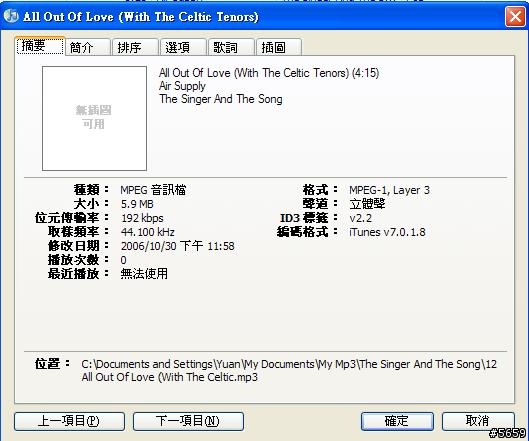Click the iTunes icon in the title bar
This screenshot has height=441, width=529.
(x=11, y=16)
